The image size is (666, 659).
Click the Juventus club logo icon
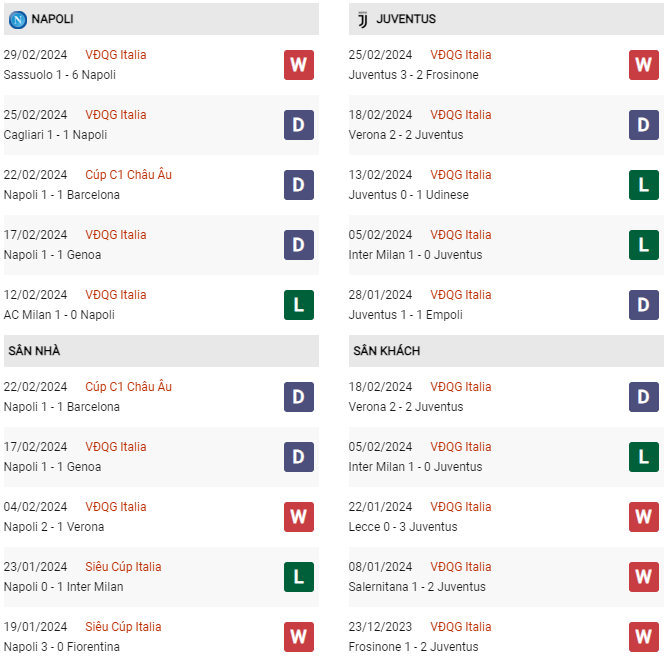[362, 19]
